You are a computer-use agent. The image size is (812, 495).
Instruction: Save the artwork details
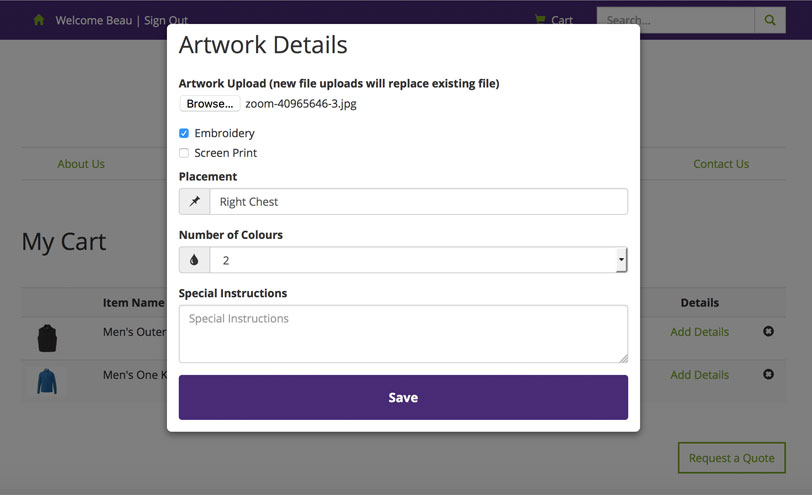[x=403, y=397]
